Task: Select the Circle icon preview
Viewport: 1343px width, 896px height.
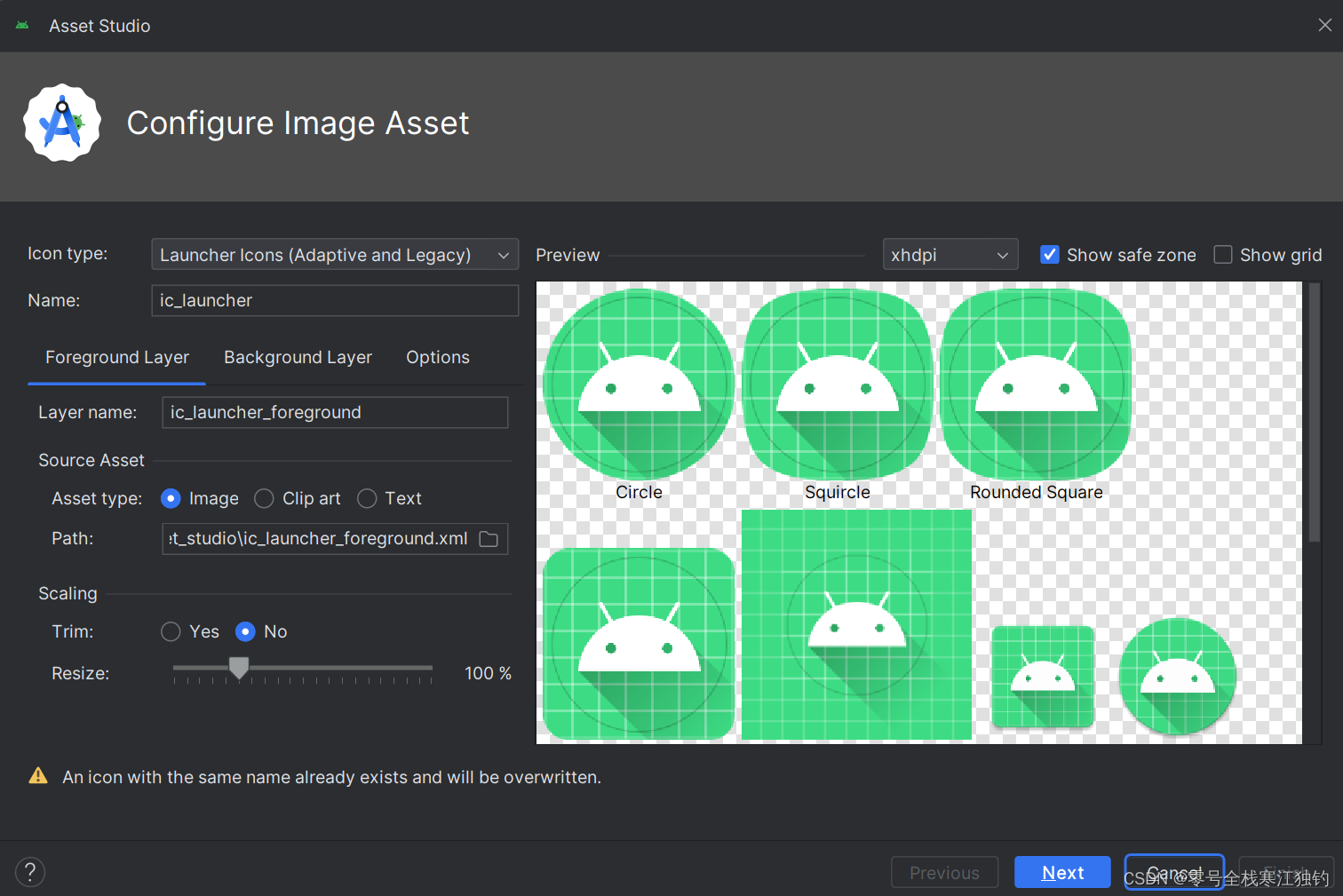Action: (639, 384)
